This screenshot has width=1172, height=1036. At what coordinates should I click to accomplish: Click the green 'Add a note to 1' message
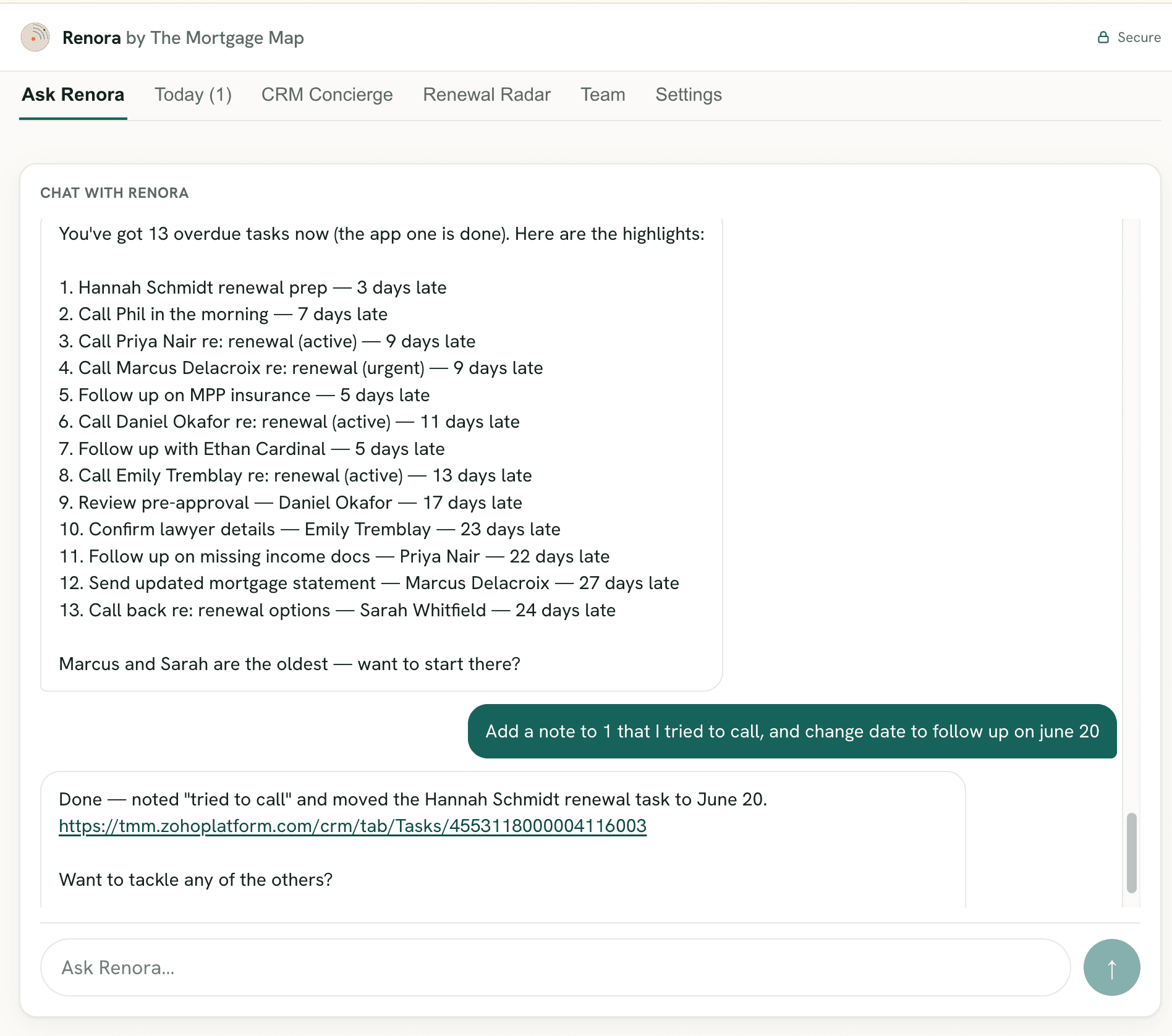[792, 731]
